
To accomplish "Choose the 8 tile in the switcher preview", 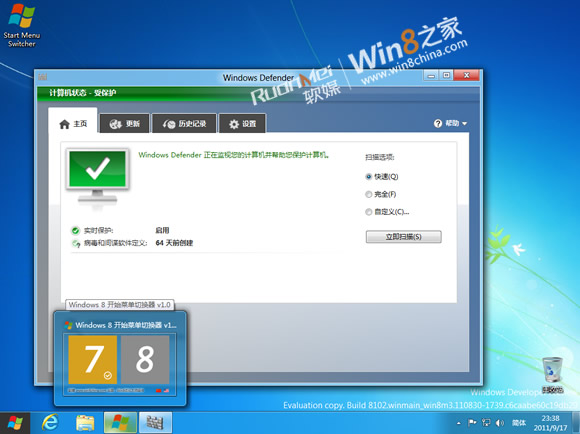I will (x=145, y=359).
